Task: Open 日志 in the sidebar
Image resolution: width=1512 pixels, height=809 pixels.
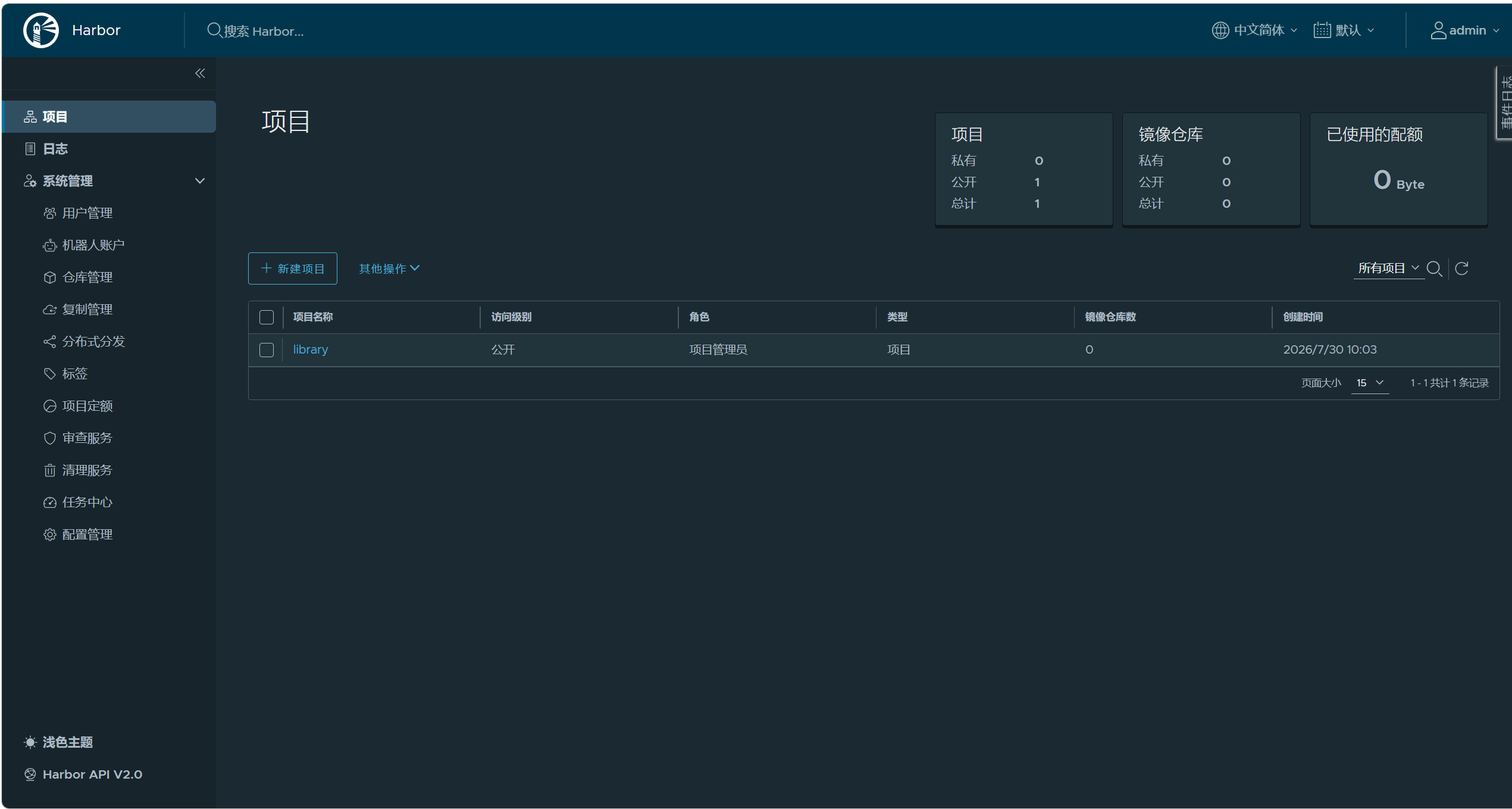Action: (x=109, y=149)
